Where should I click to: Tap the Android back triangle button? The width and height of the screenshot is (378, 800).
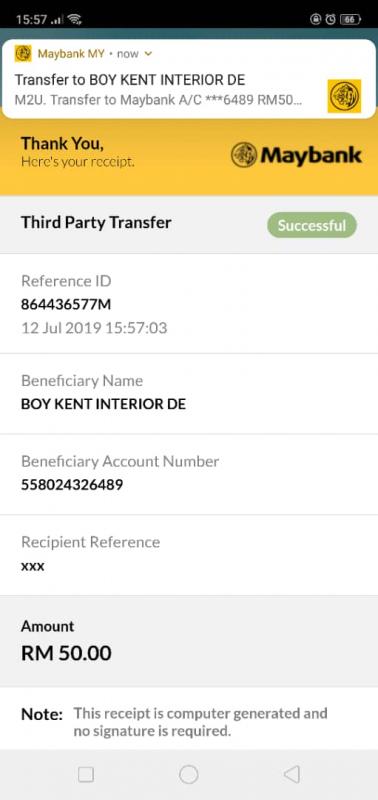click(291, 774)
